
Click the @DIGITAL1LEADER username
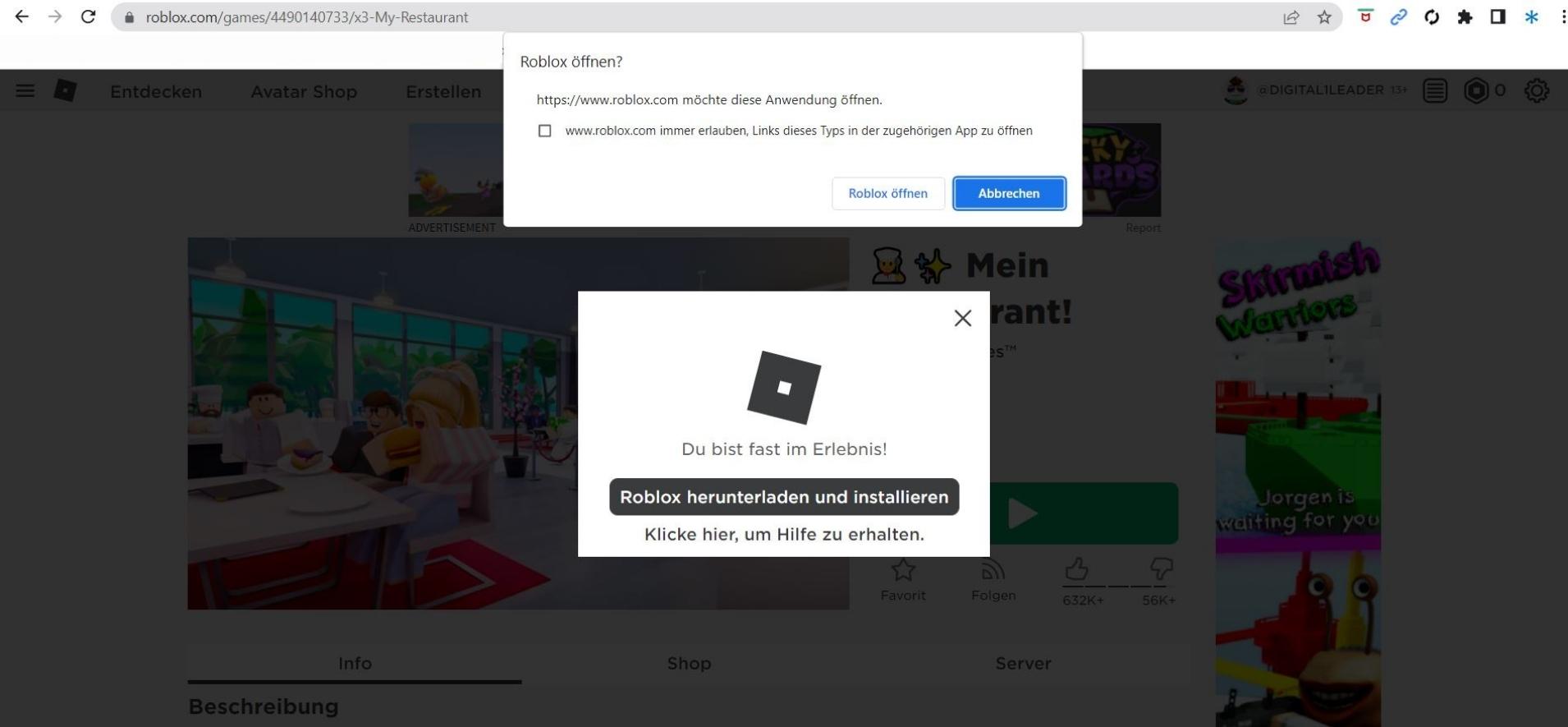click(1321, 90)
